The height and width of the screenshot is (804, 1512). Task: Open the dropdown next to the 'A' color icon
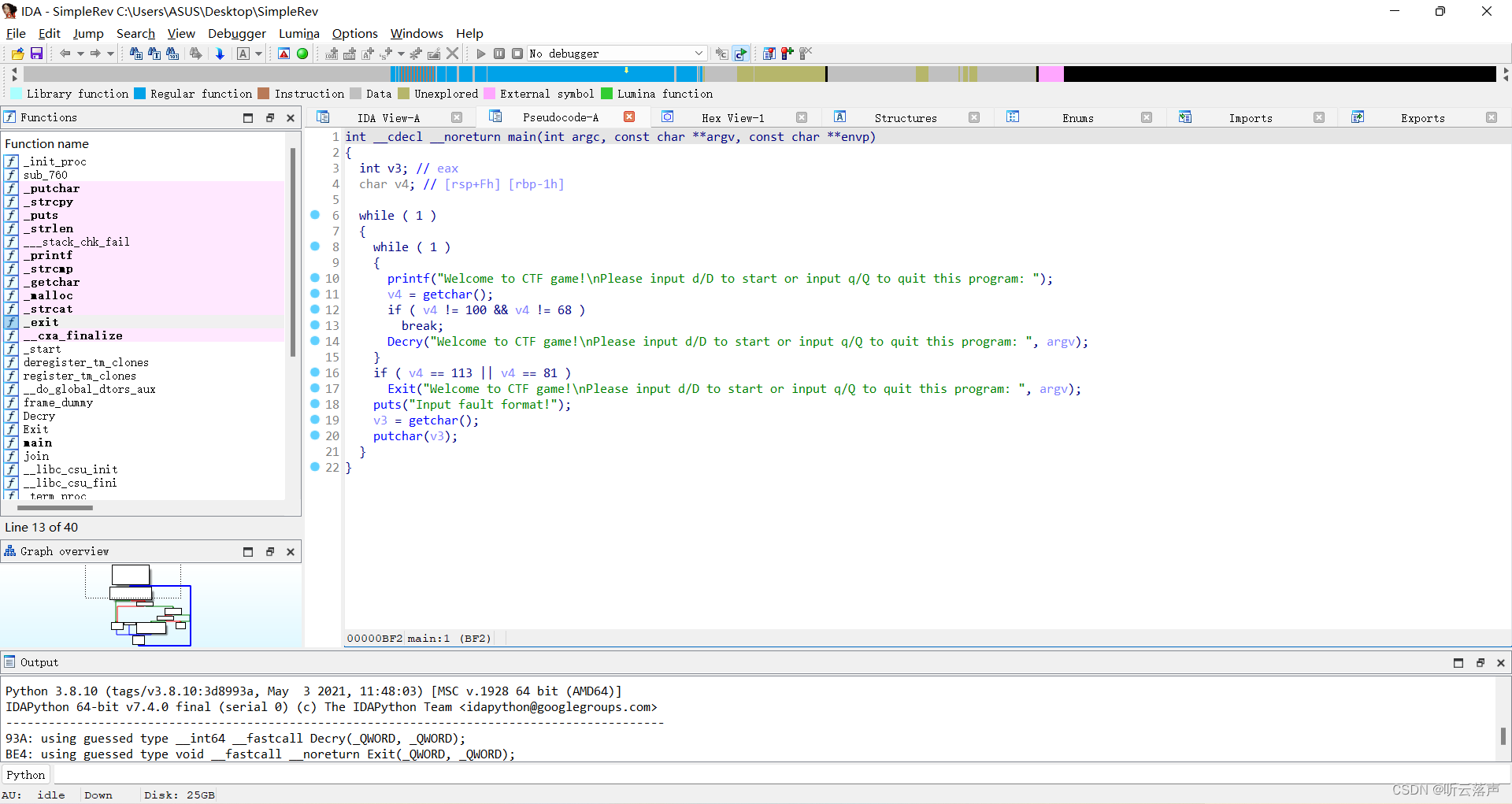coord(258,54)
